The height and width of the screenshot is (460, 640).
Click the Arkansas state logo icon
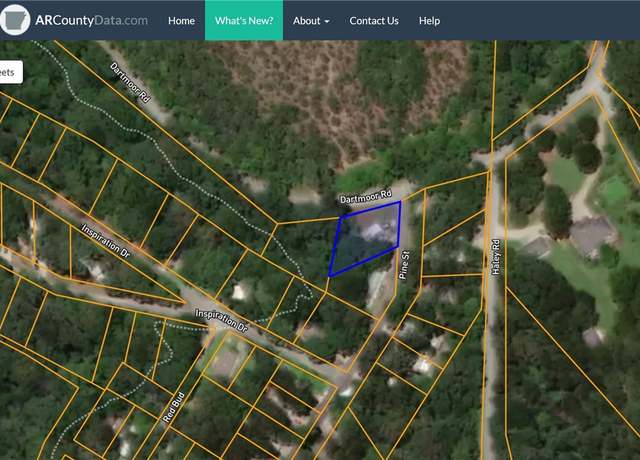click(x=15, y=20)
